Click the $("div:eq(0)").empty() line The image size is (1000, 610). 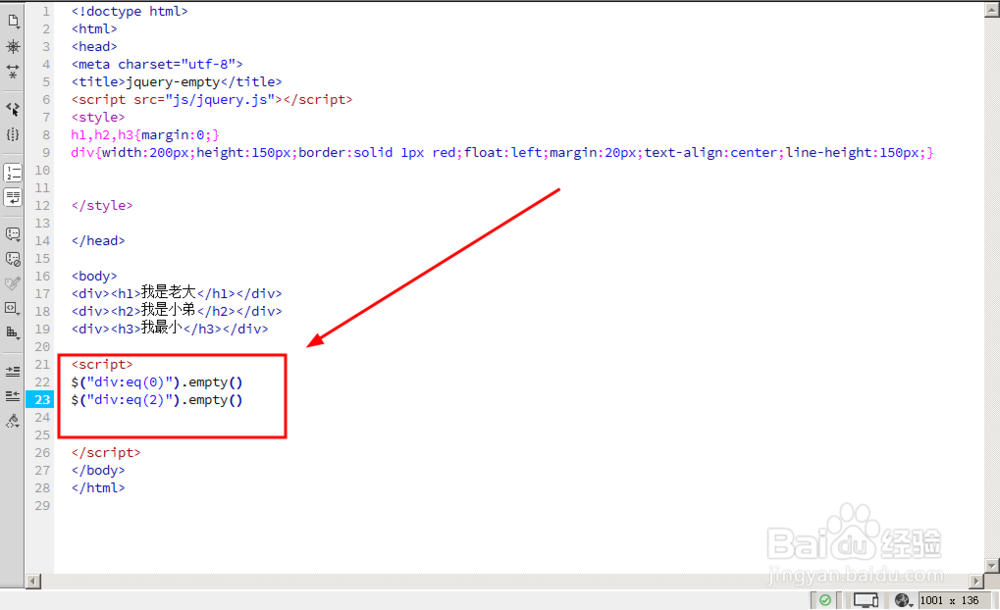pyautogui.click(x=157, y=382)
